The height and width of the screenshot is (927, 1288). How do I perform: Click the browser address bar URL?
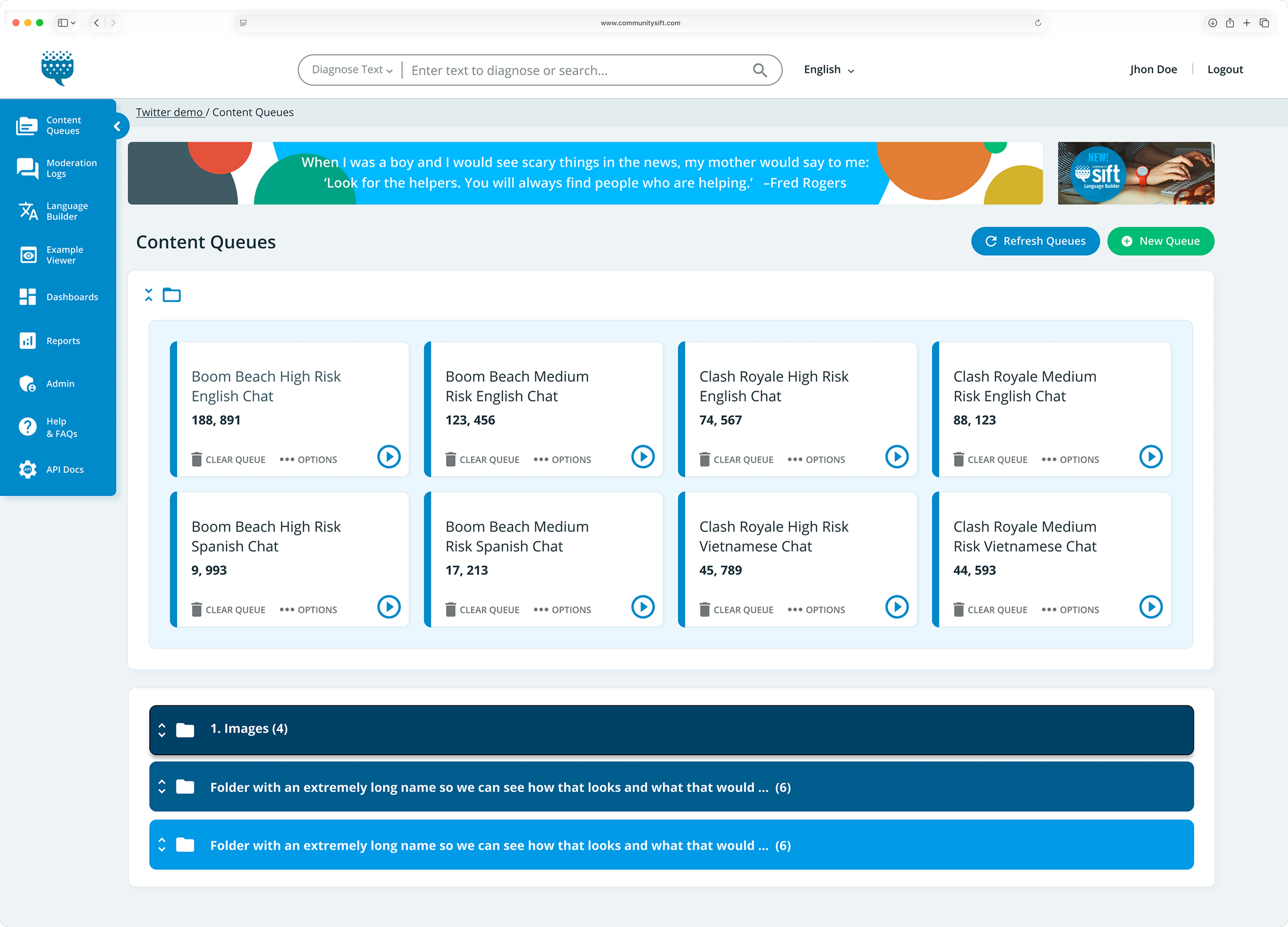(640, 23)
